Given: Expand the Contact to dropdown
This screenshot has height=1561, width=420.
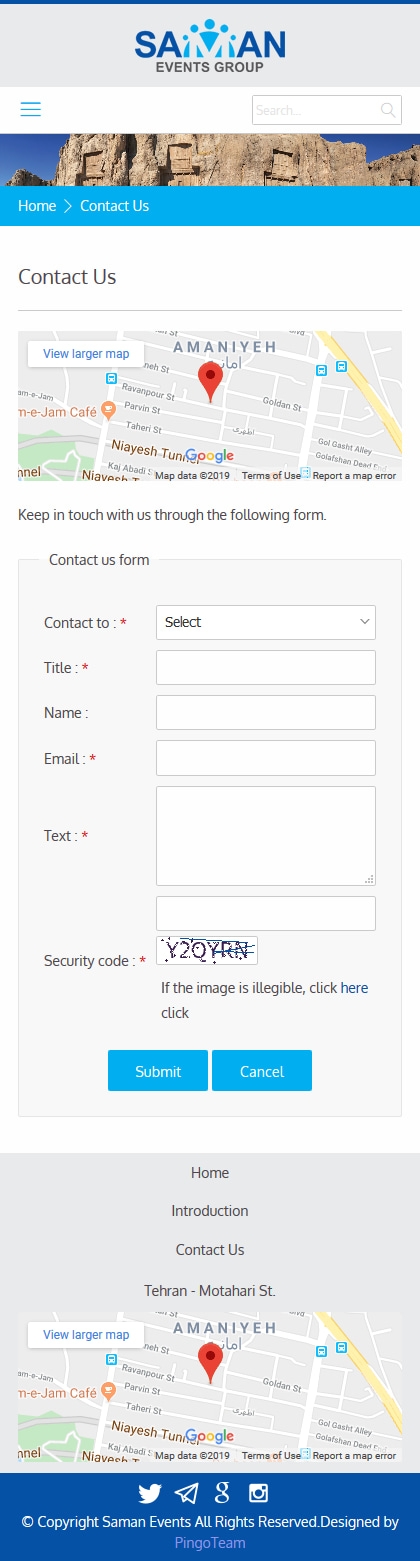Looking at the screenshot, I should tap(266, 622).
